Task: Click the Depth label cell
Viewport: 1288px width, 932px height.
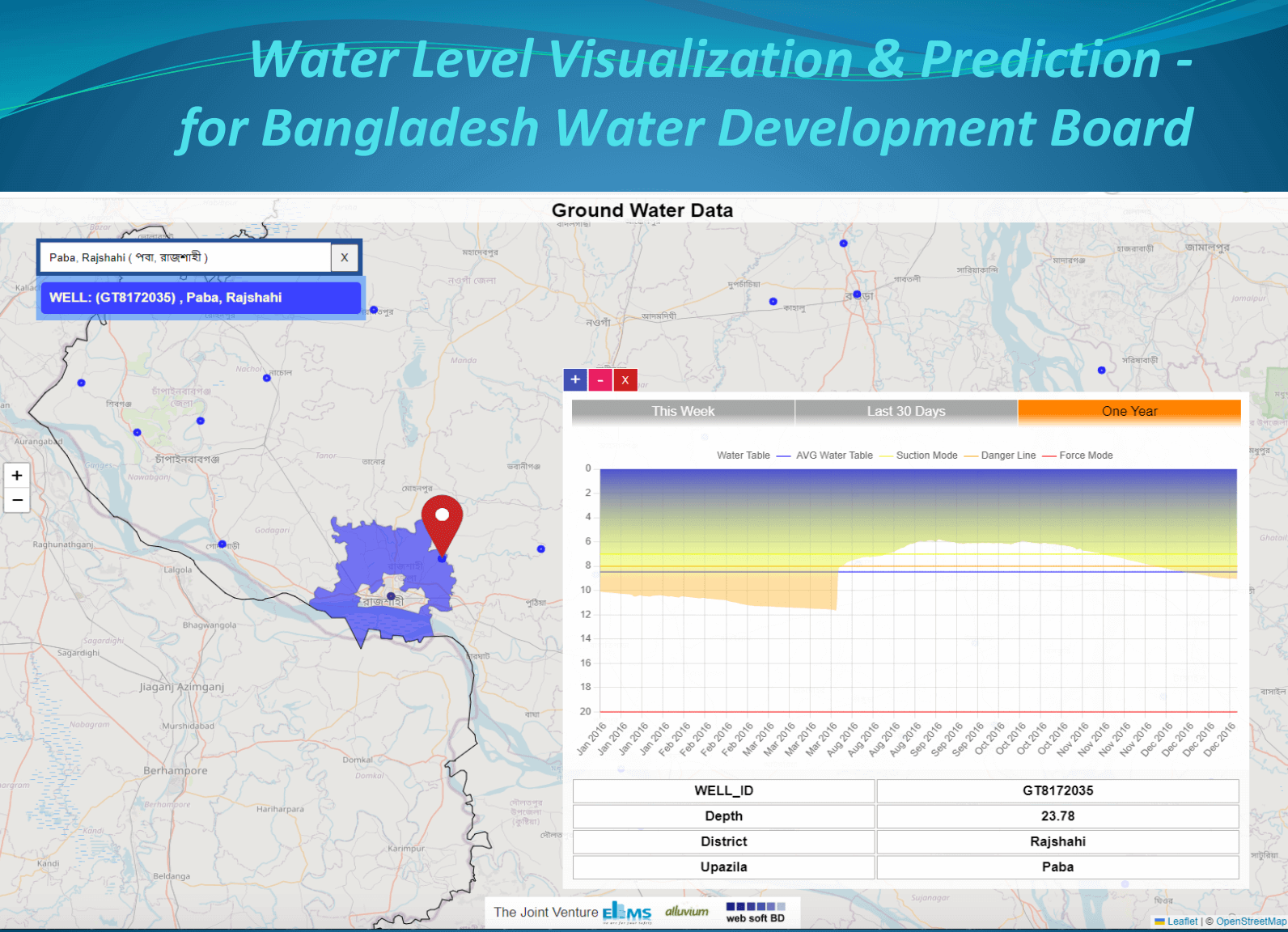Action: coord(724,816)
